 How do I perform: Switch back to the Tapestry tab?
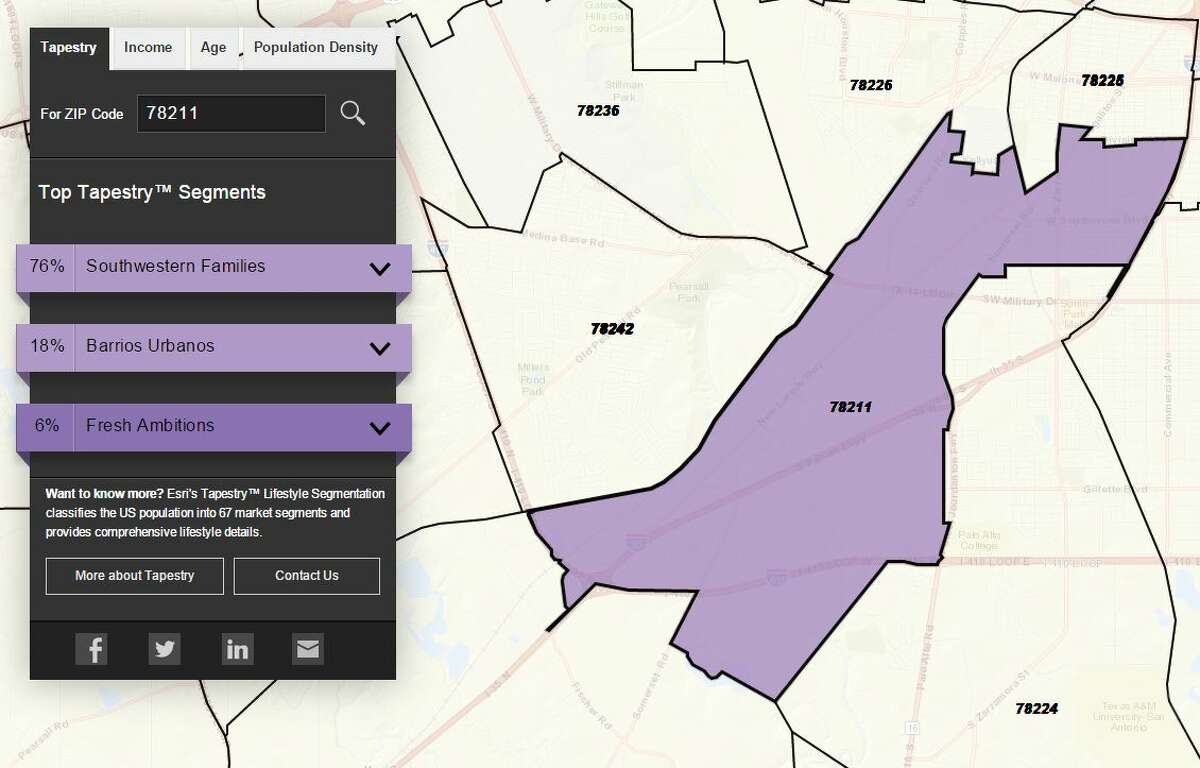pyautogui.click(x=68, y=47)
